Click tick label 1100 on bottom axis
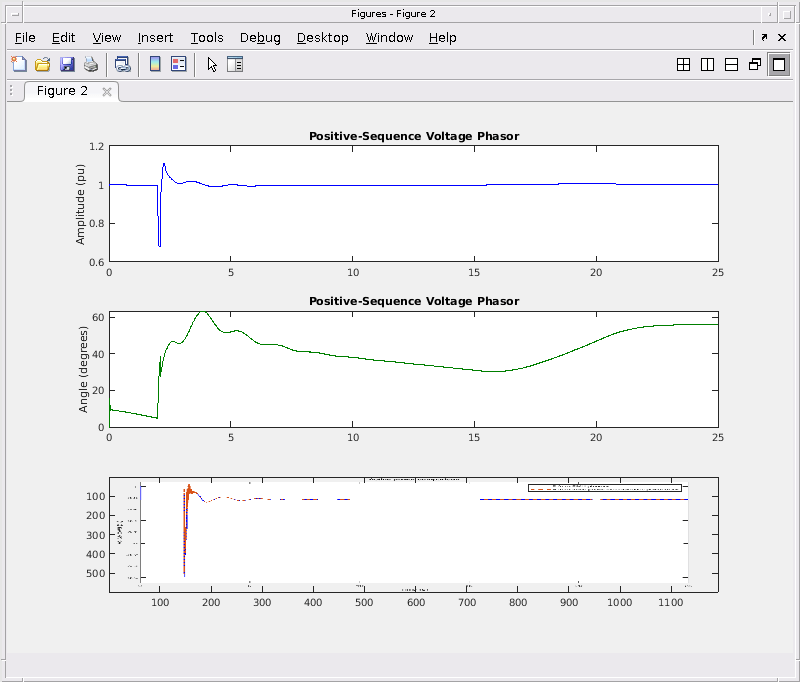Image resolution: width=800 pixels, height=682 pixels. coord(670,602)
